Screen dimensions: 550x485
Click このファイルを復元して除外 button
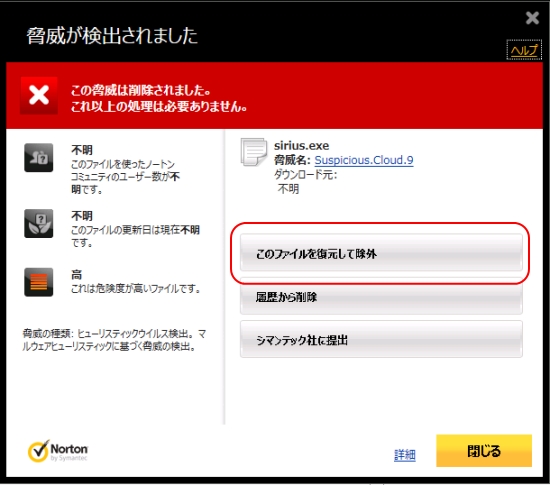(x=381, y=253)
